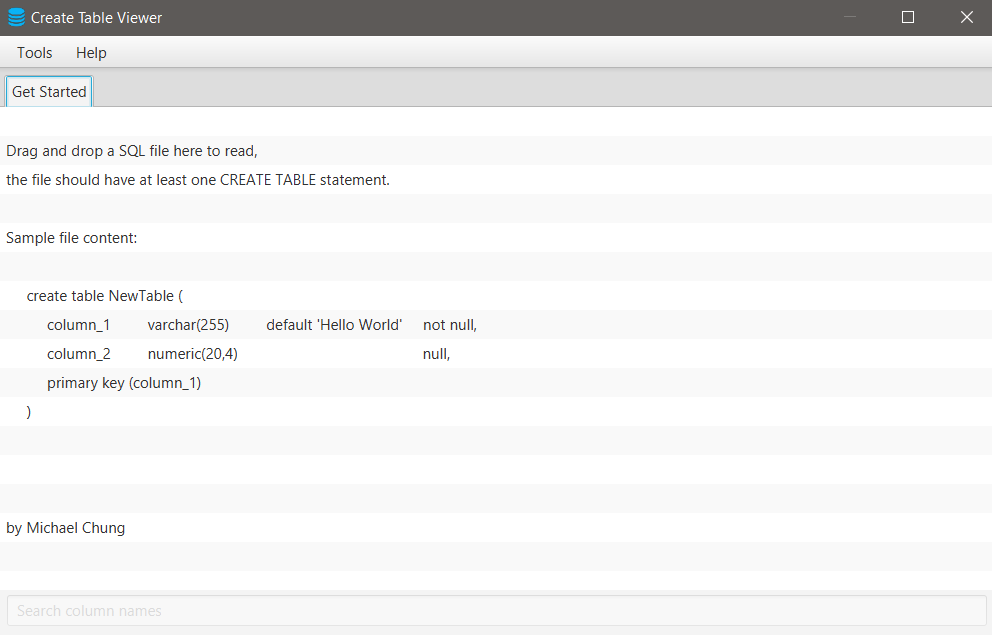This screenshot has width=992, height=635.
Task: Select the Get Started tab
Action: (x=49, y=92)
